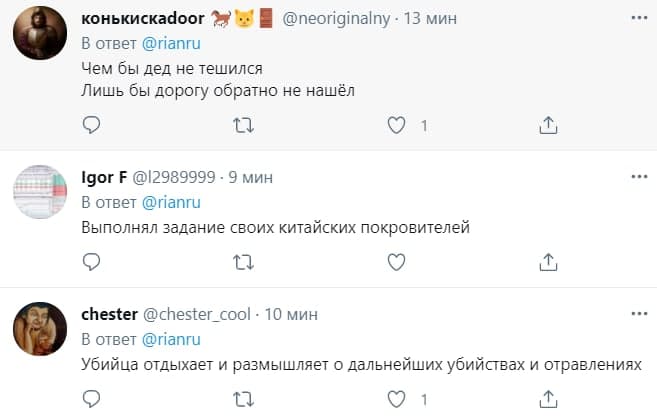This screenshot has height=416, width=657.
Task: Reply to Igor F's tweet
Action: tap(91, 262)
